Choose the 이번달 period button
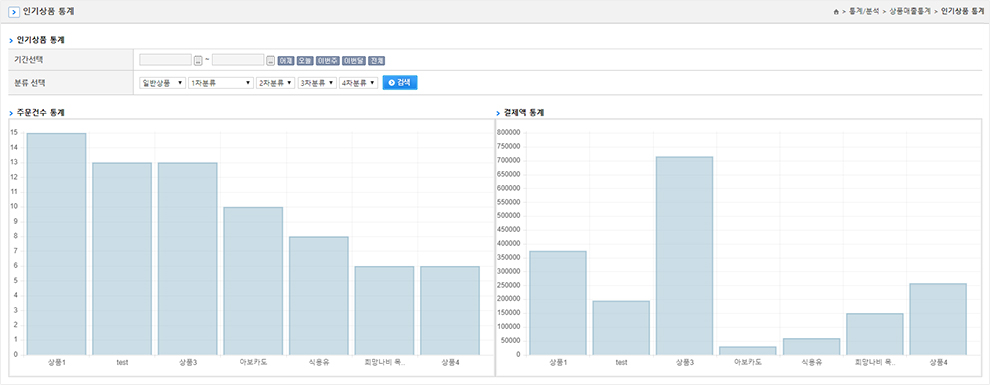The width and height of the screenshot is (990, 385). click(354, 61)
